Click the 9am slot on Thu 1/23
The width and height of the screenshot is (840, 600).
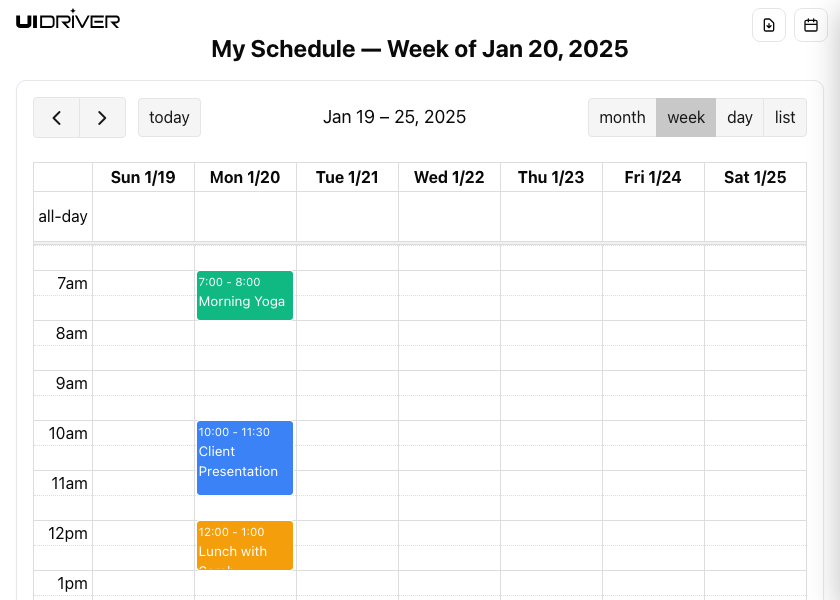point(551,383)
